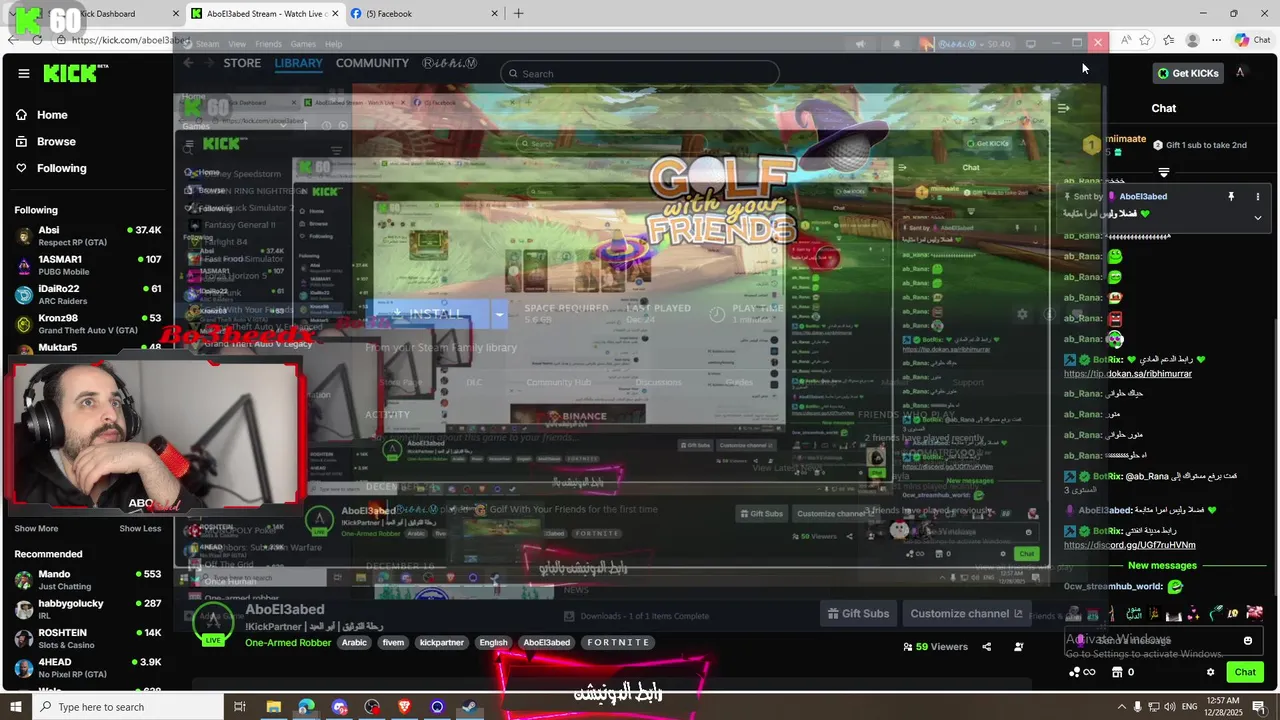Open chat settings gear icon

click(1210, 672)
